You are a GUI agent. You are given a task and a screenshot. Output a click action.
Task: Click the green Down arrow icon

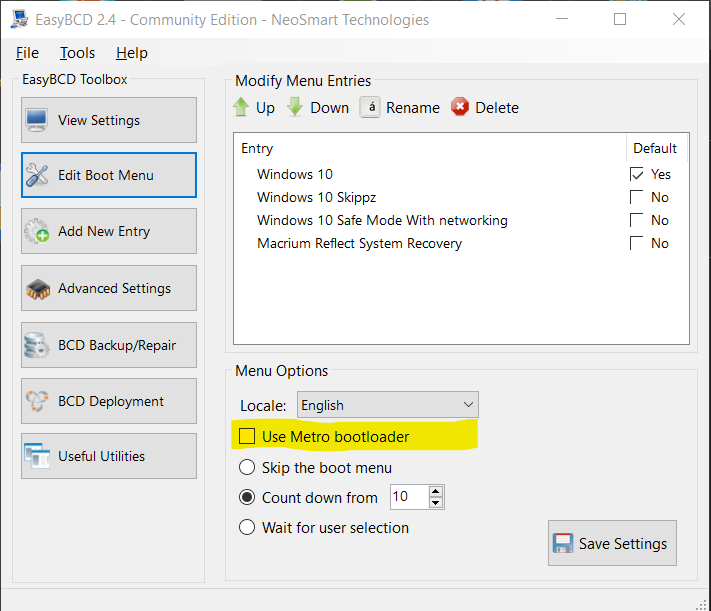click(x=295, y=108)
